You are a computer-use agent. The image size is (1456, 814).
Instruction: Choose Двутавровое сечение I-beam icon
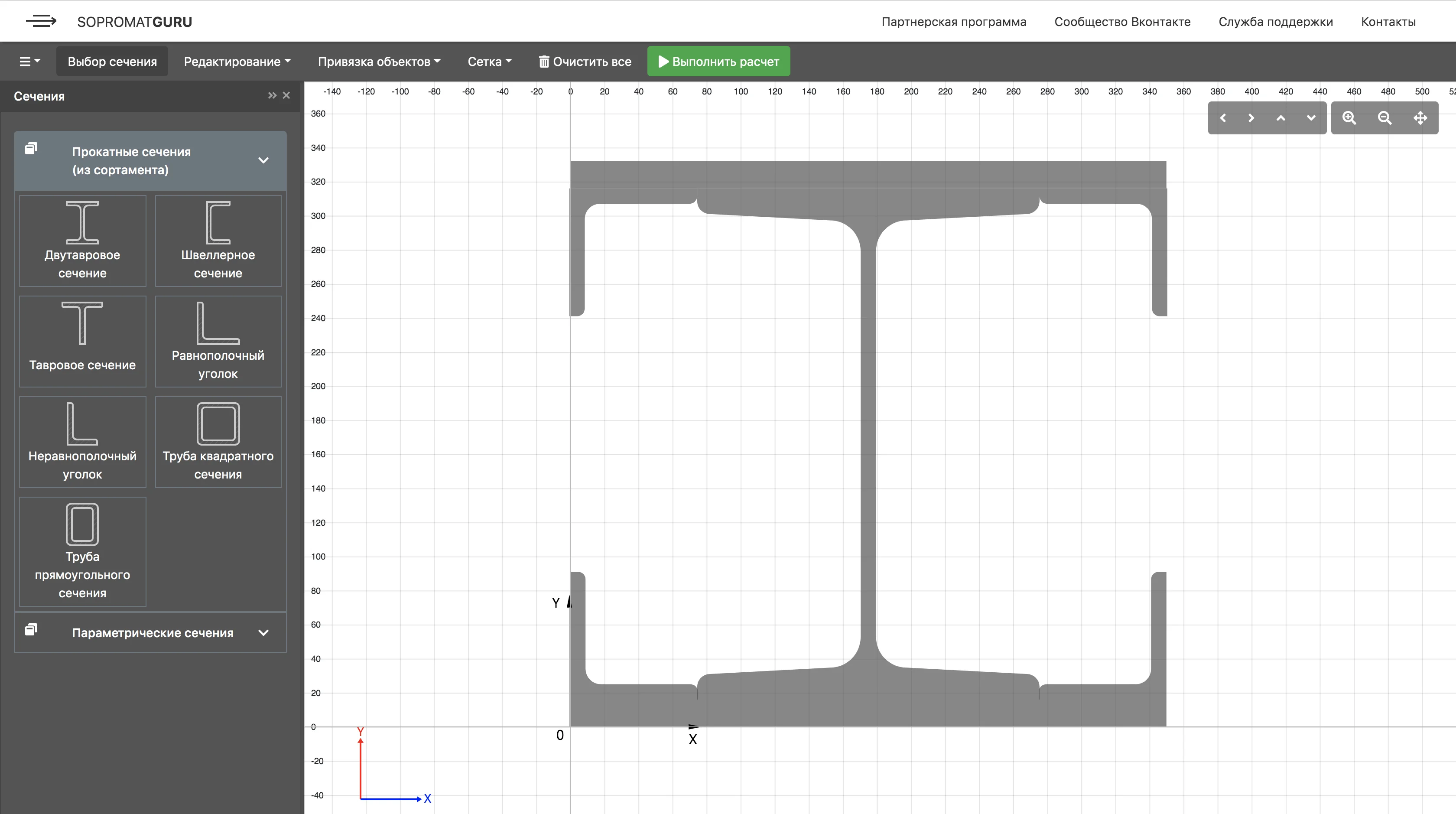tap(82, 241)
